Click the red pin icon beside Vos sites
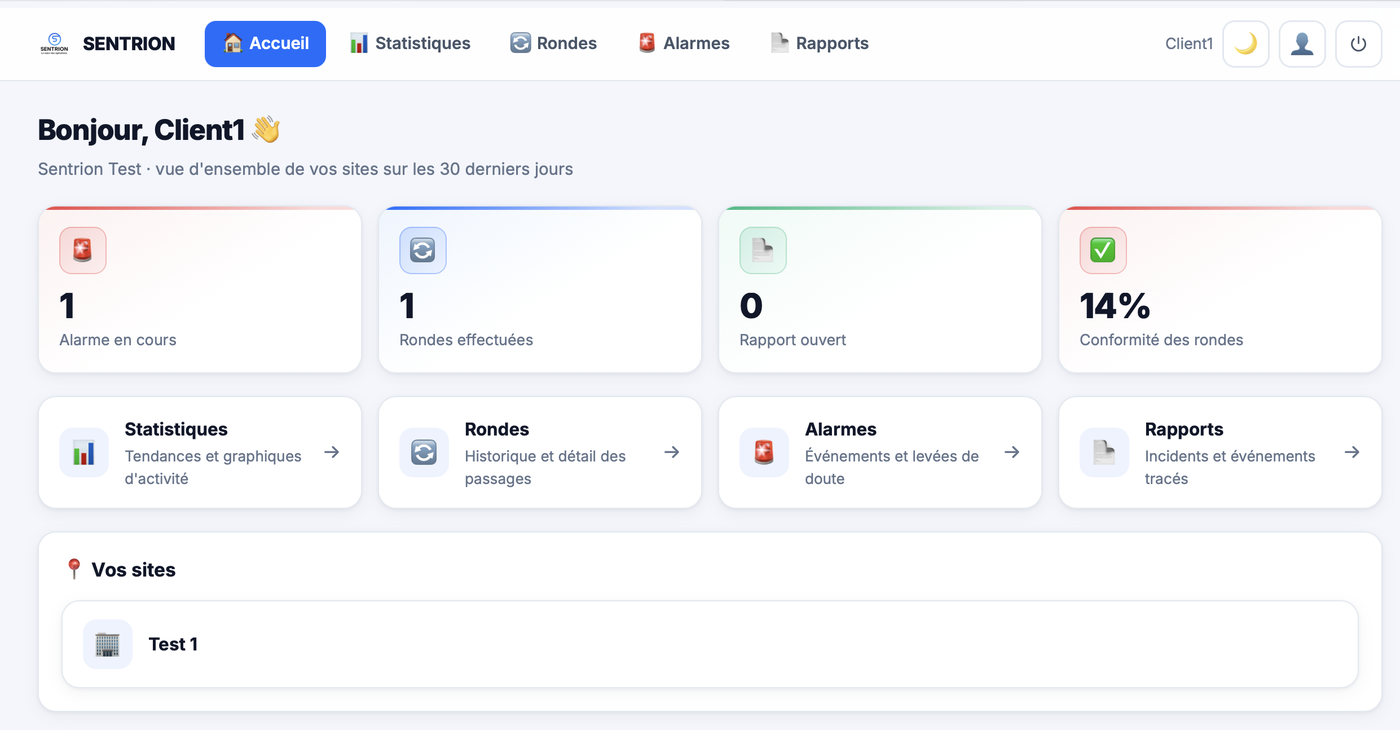The width and height of the screenshot is (1400, 730). (73, 569)
